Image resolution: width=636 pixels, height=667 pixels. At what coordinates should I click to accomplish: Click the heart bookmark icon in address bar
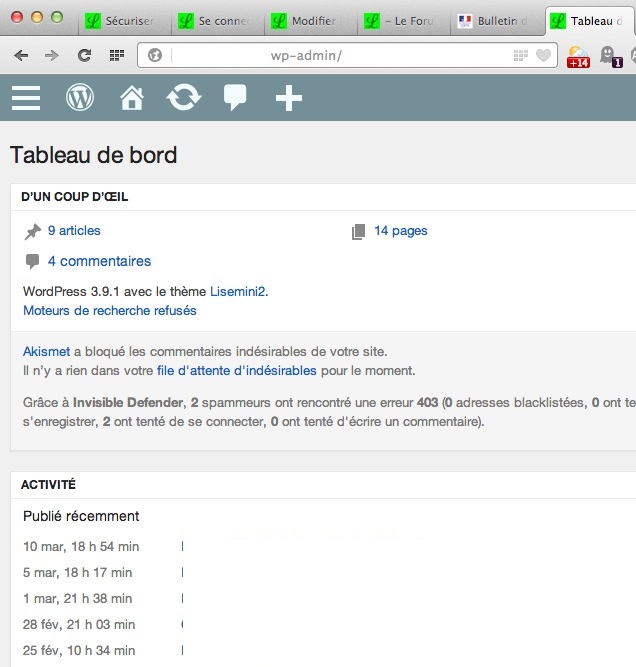(x=543, y=56)
